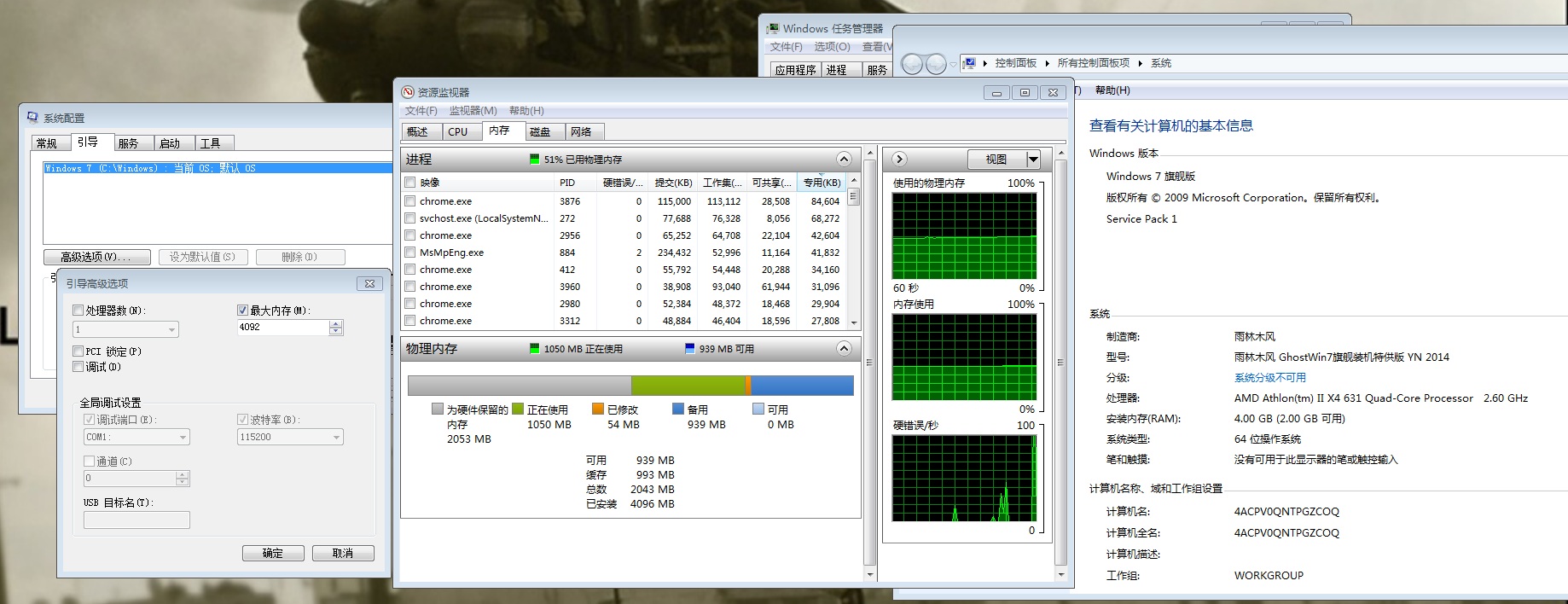This screenshot has width=1568, height=604.
Task: Select the 常规 tab in 系统配置
Action: point(49,143)
